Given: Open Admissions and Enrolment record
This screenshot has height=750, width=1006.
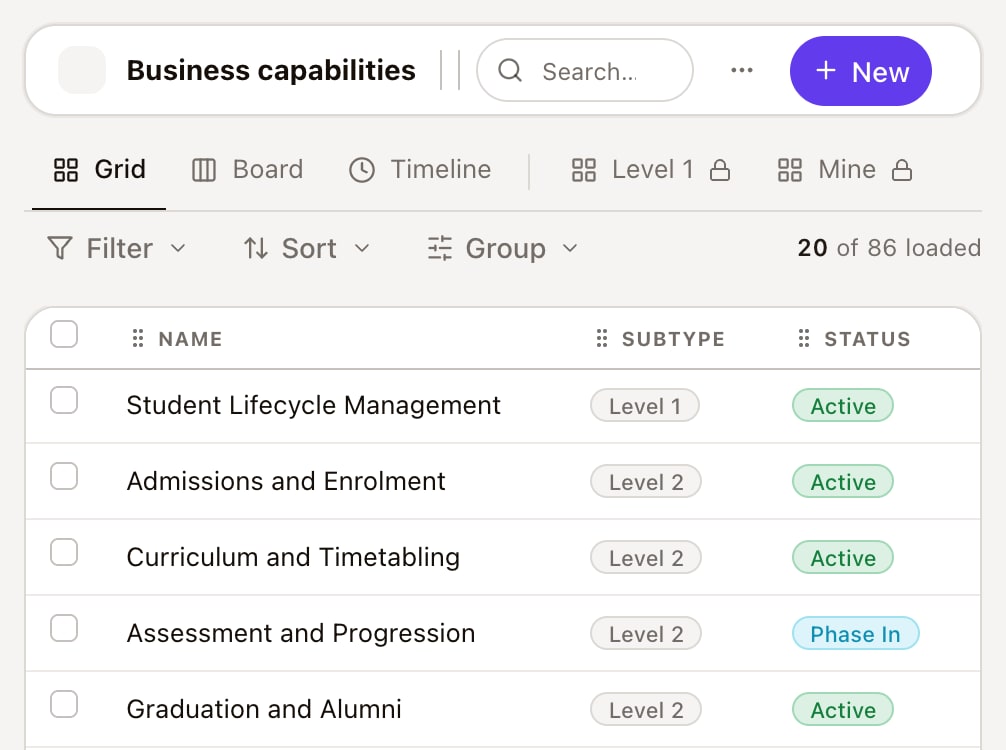Looking at the screenshot, I should pos(286,481).
